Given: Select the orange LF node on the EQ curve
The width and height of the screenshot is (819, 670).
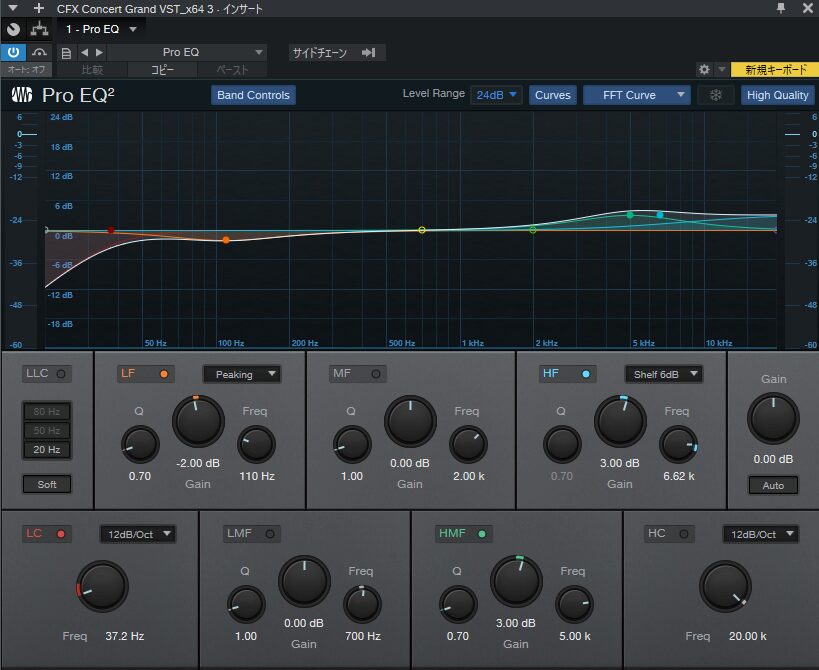Looking at the screenshot, I should (x=226, y=240).
